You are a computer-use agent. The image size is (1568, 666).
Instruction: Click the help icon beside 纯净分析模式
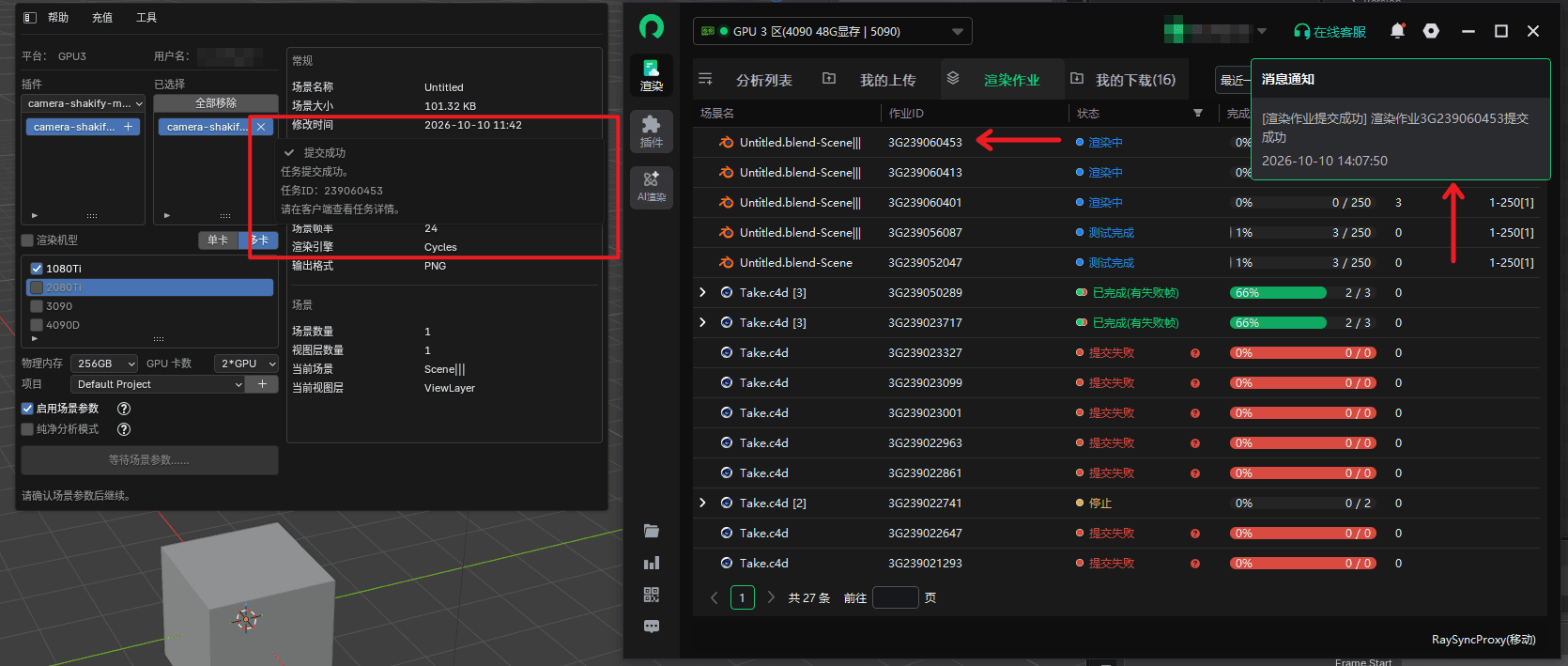pos(124,429)
